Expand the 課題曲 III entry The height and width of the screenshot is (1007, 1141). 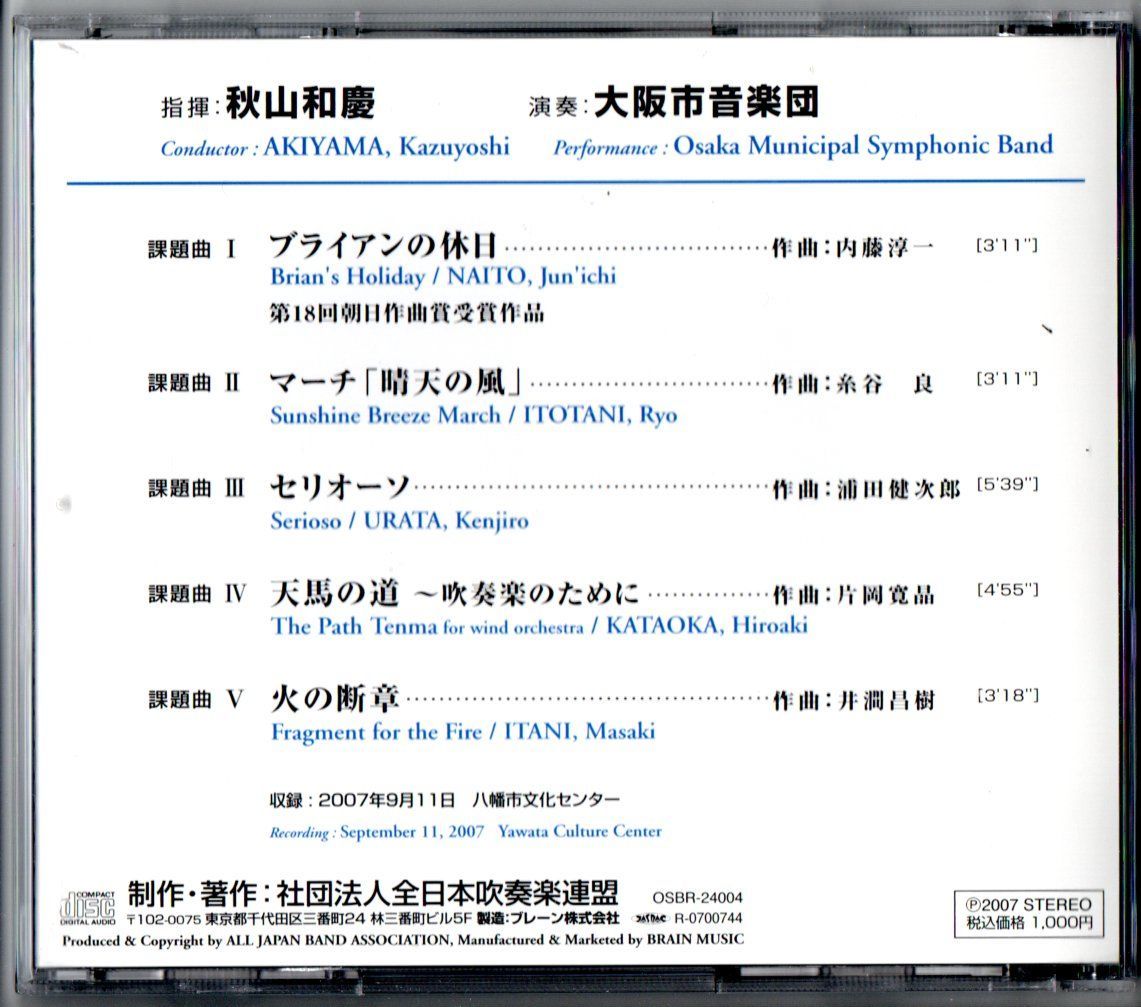(x=199, y=485)
